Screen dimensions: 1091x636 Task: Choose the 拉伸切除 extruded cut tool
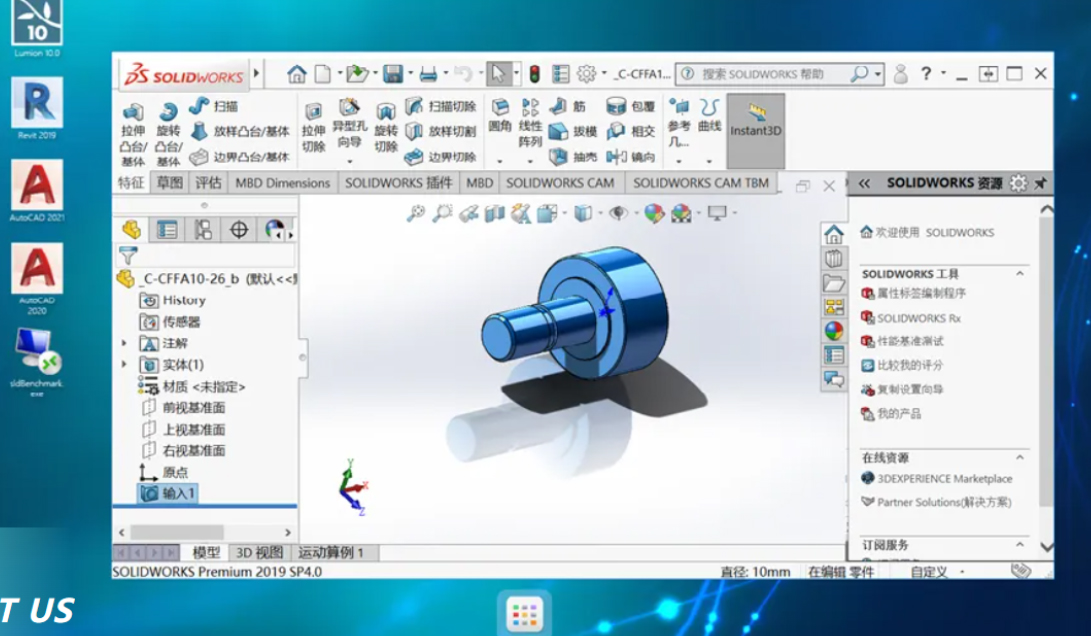(313, 127)
